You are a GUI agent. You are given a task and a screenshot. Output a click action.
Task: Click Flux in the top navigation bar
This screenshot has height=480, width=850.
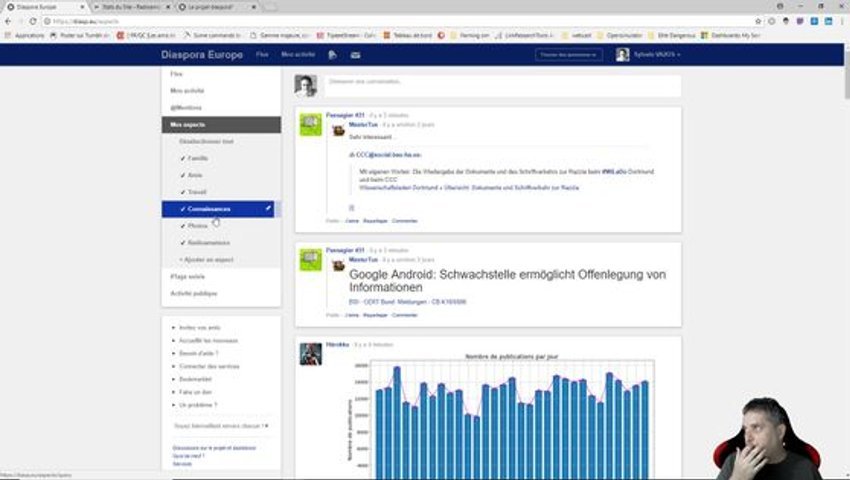tap(262, 54)
